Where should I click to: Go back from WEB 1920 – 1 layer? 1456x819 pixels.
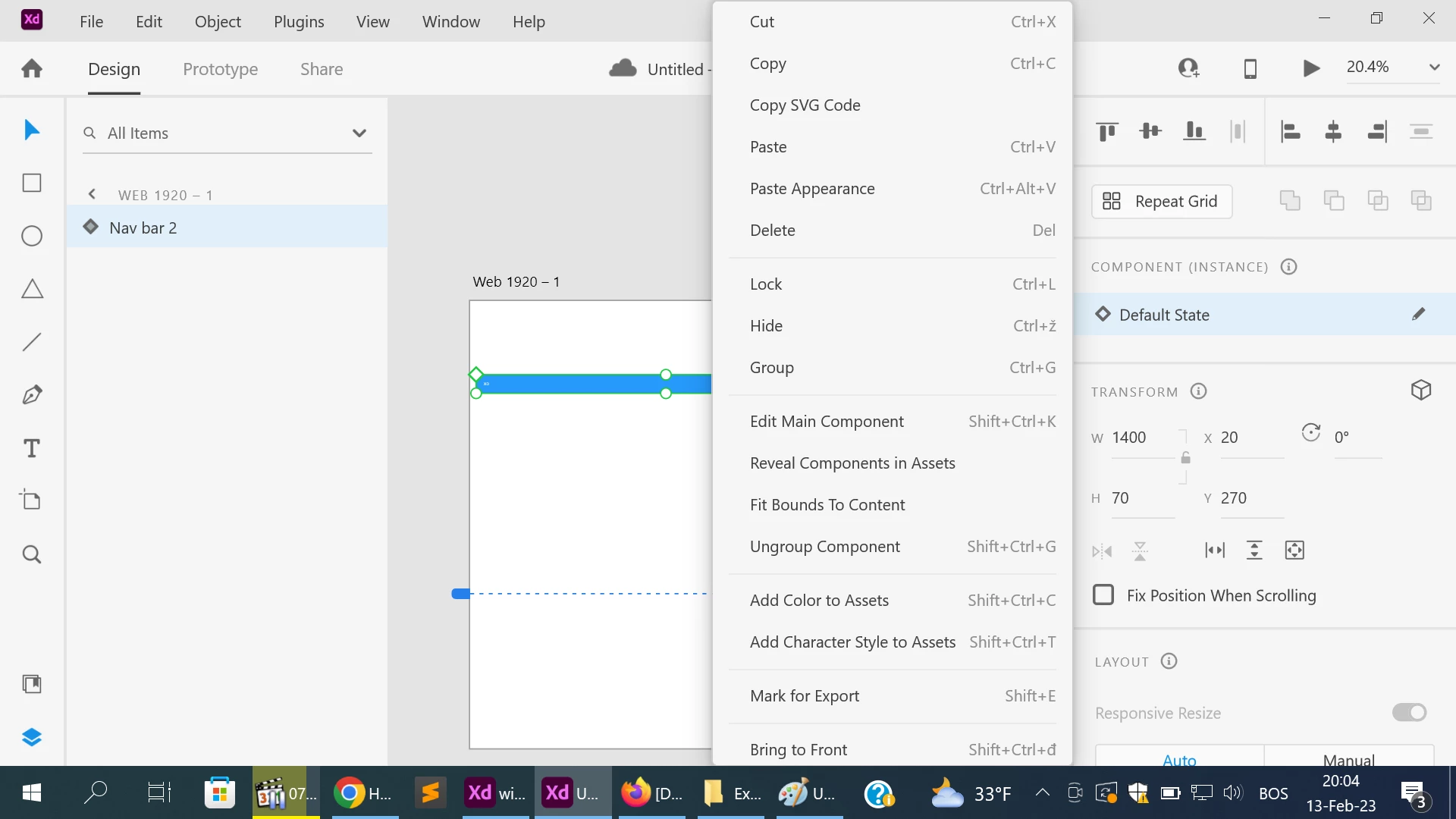(x=92, y=194)
